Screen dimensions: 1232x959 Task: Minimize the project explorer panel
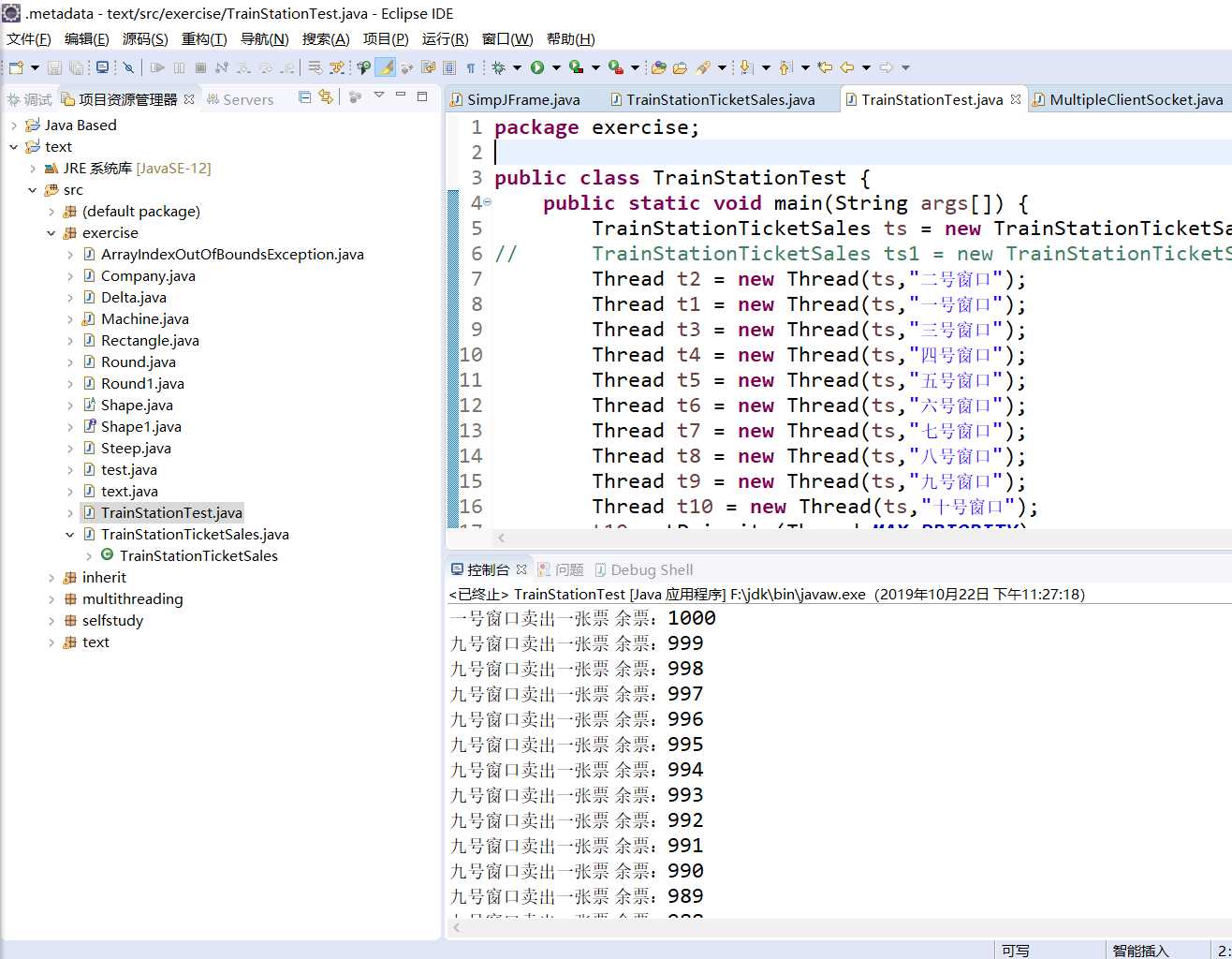click(401, 96)
